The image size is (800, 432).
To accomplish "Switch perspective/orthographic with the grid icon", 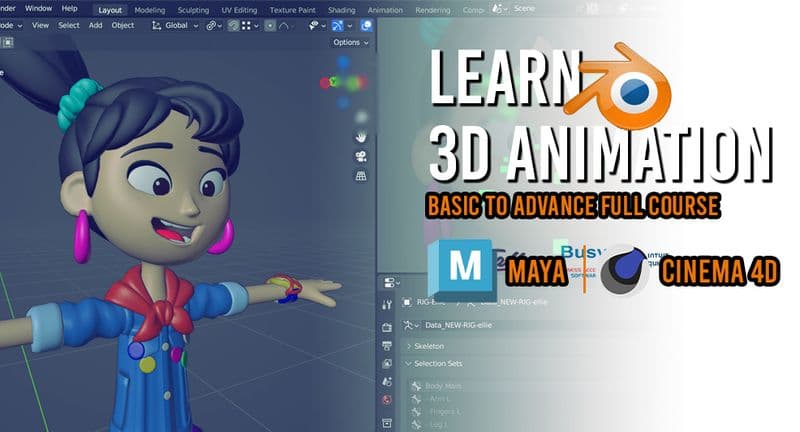I will [x=361, y=176].
